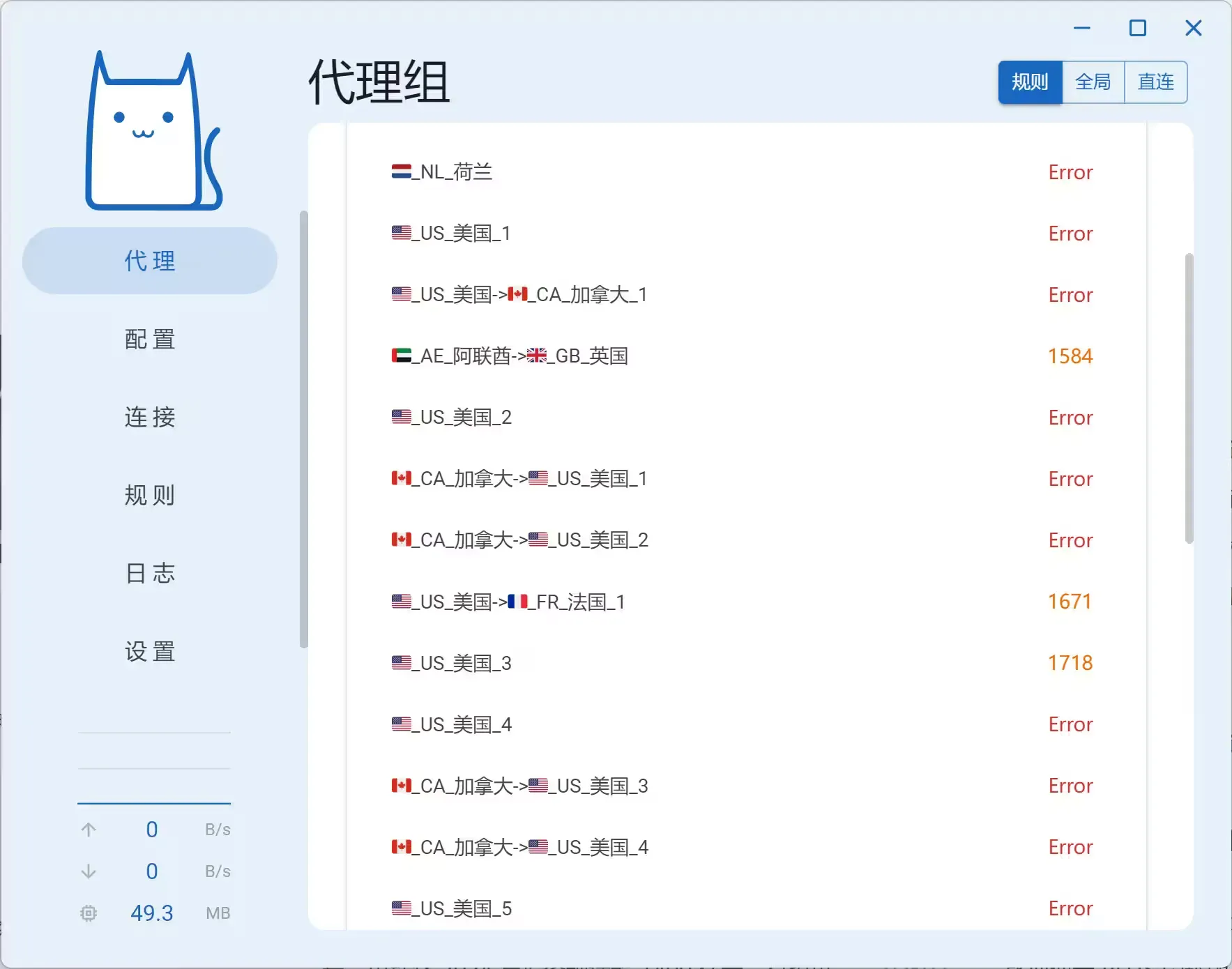The height and width of the screenshot is (969, 1232).
Task: Click the Netherlands flag icon of NL_荷兰
Action: coord(401,171)
